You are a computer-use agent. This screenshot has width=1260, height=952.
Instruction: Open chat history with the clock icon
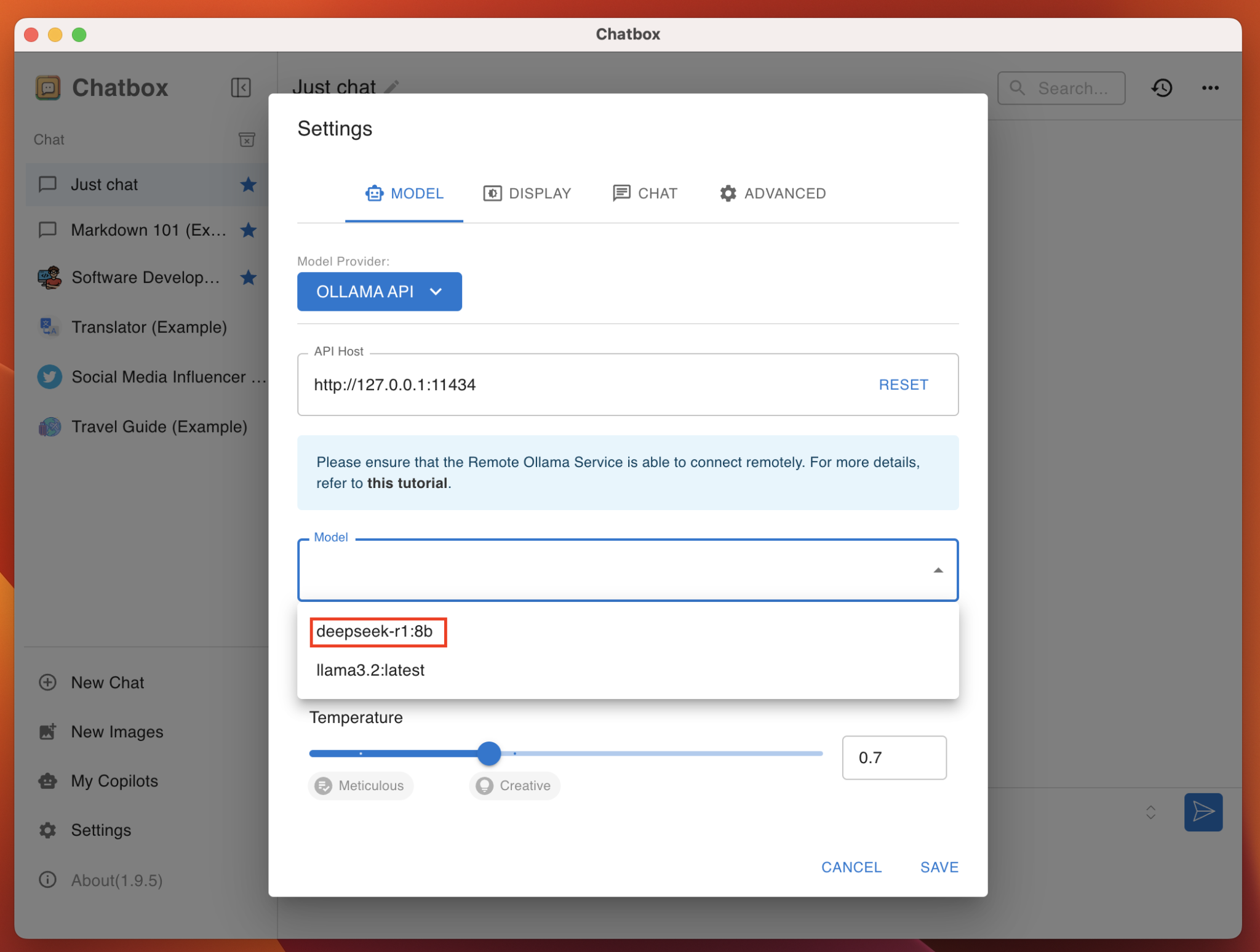tap(1162, 88)
